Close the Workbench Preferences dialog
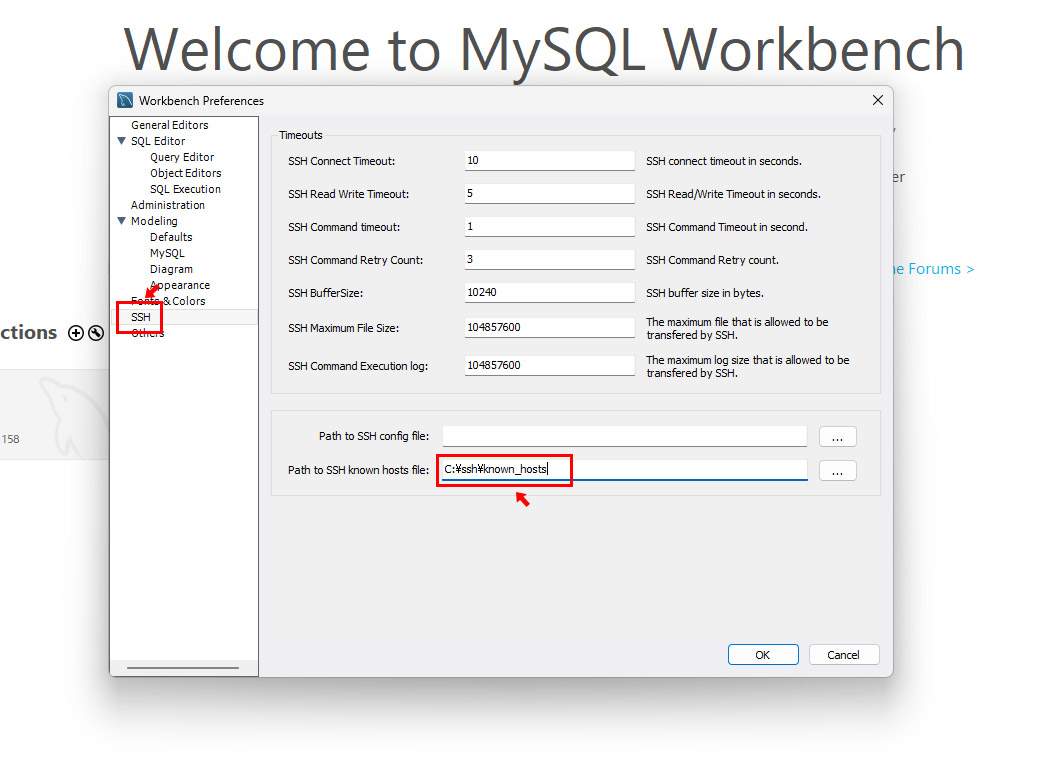The height and width of the screenshot is (781, 1051). click(878, 100)
